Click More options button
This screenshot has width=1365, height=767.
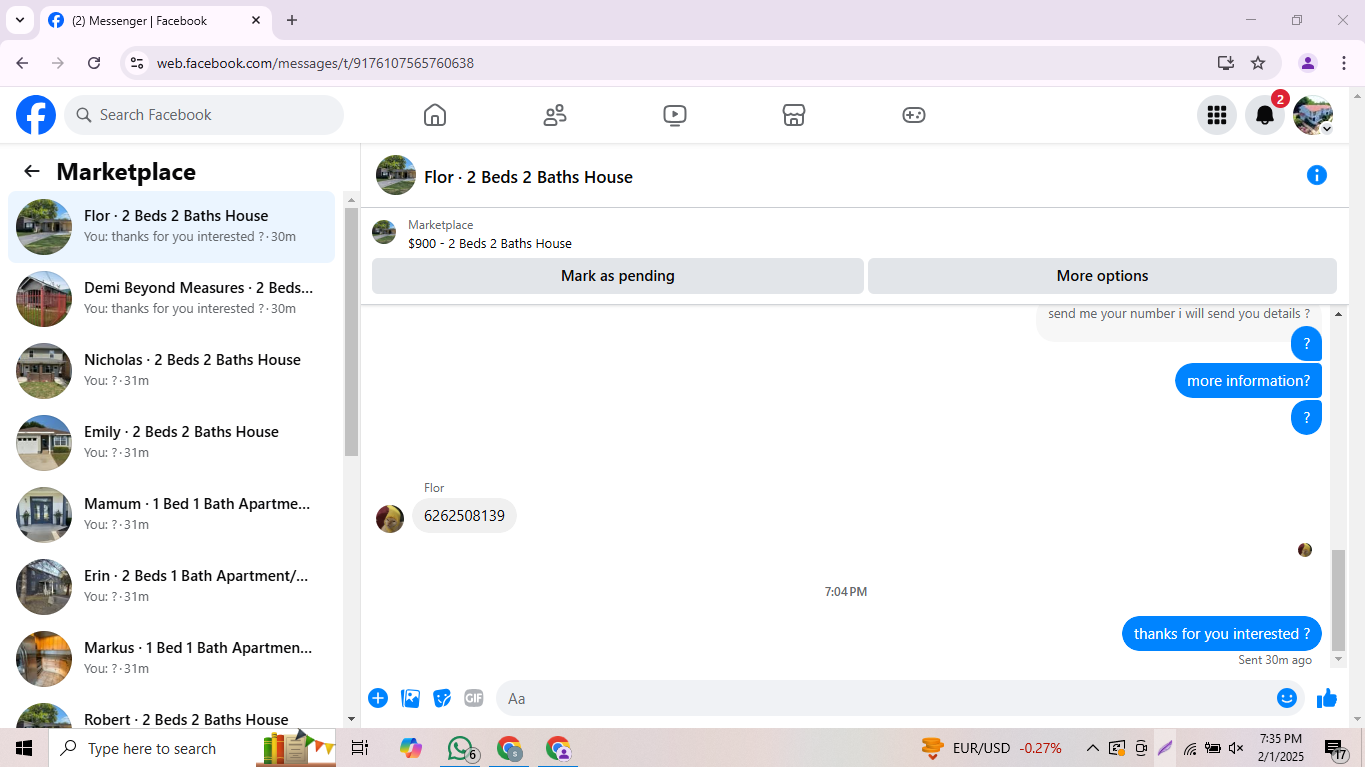point(1102,276)
